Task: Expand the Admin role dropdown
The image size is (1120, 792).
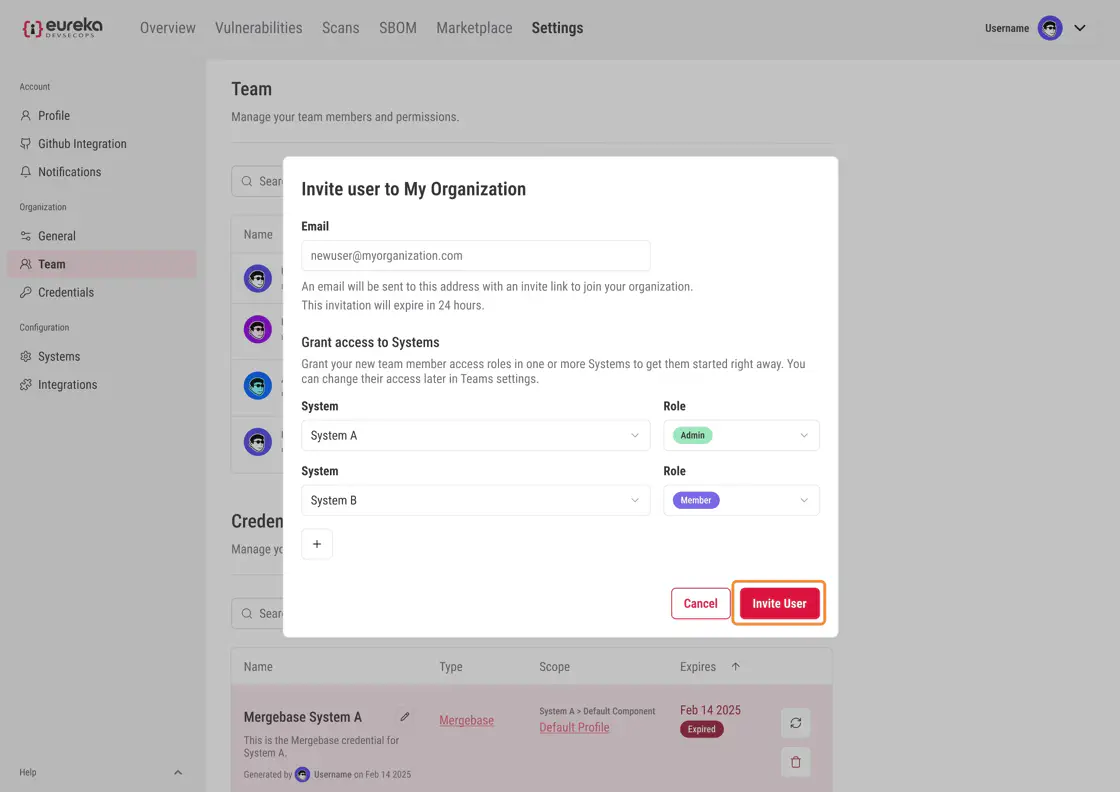Action: pos(741,436)
